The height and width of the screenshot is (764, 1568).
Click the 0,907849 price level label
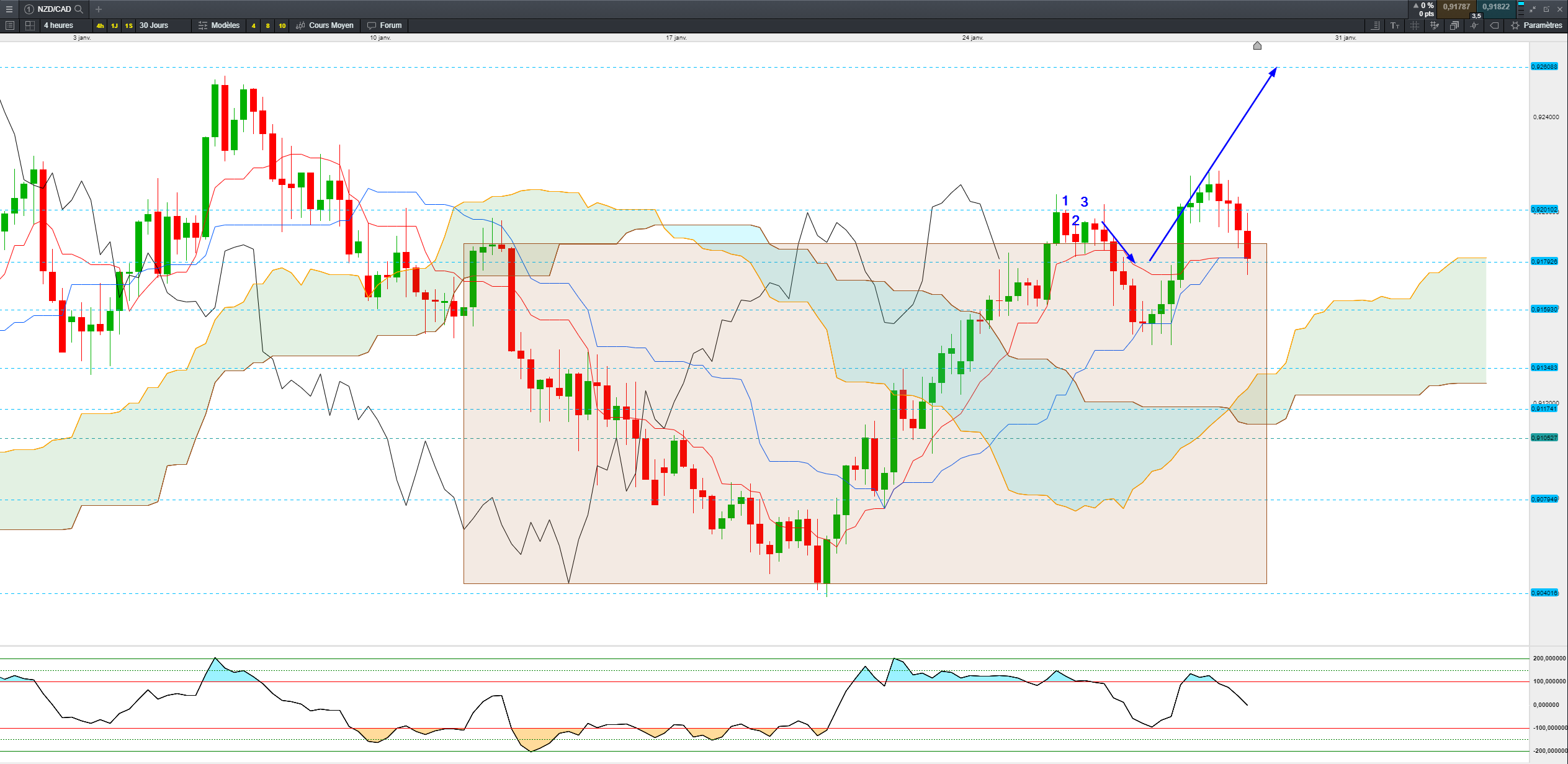coord(1544,500)
